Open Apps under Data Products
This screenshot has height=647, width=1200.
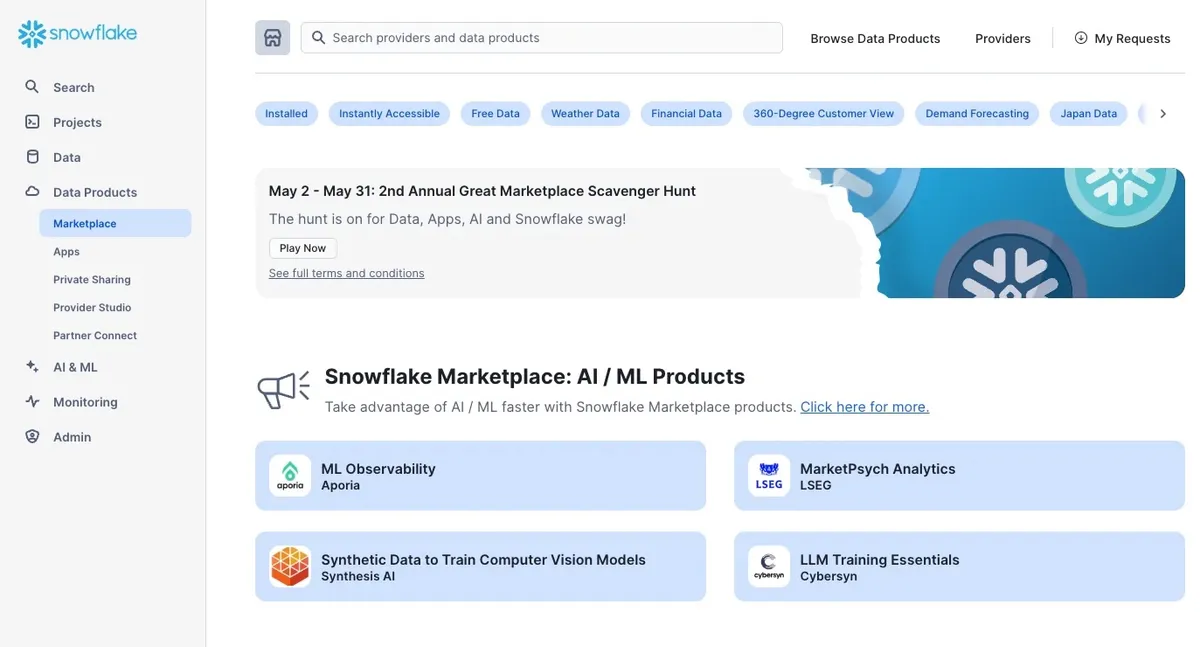click(67, 252)
